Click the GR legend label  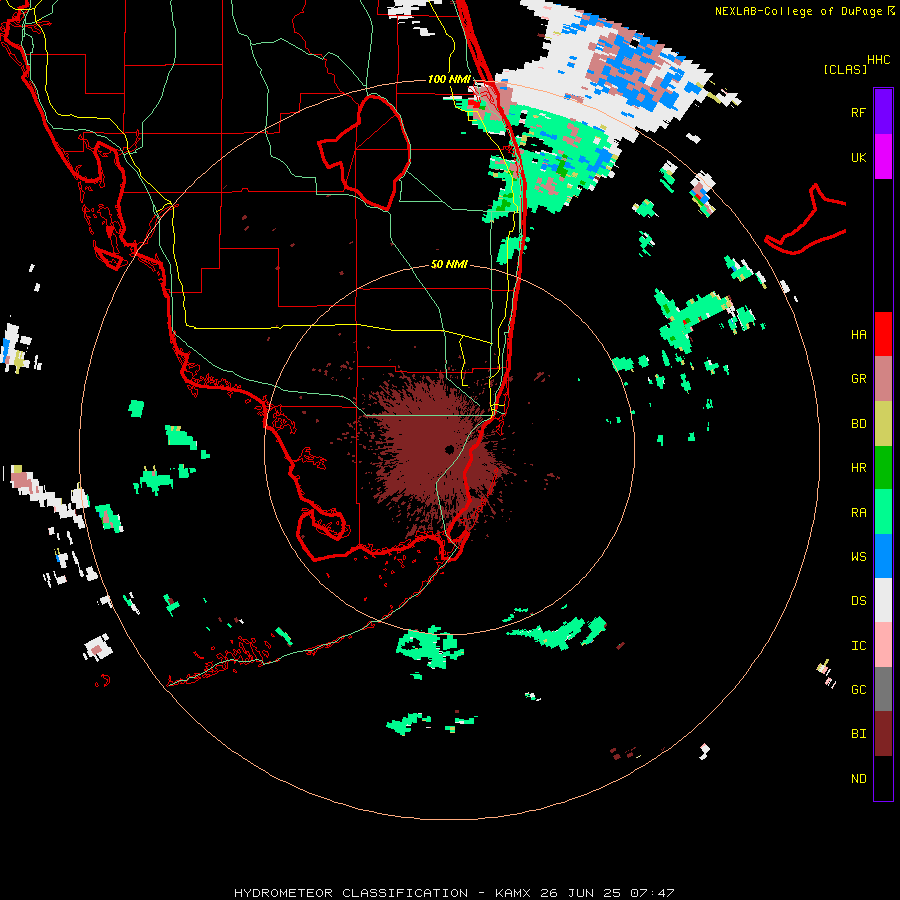coord(858,379)
